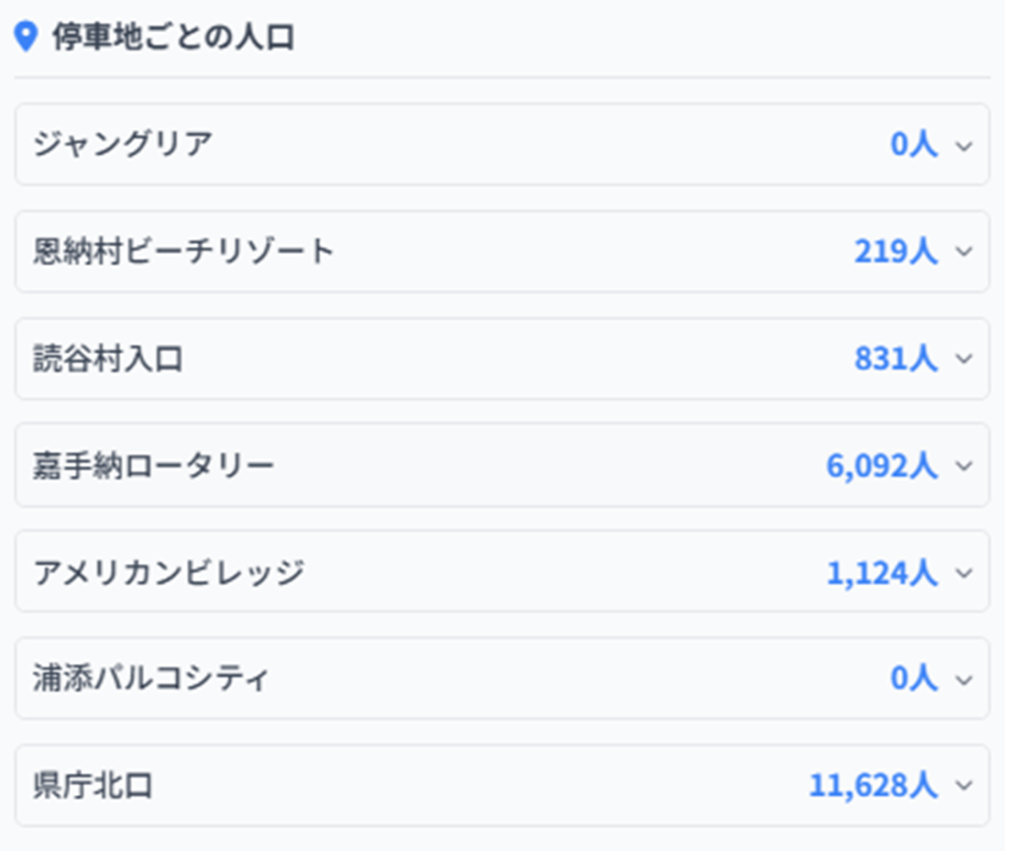This screenshot has width=1024, height=851.
Task: Expand the 県庁北口 chevron arrow
Action: pyautogui.click(x=964, y=786)
